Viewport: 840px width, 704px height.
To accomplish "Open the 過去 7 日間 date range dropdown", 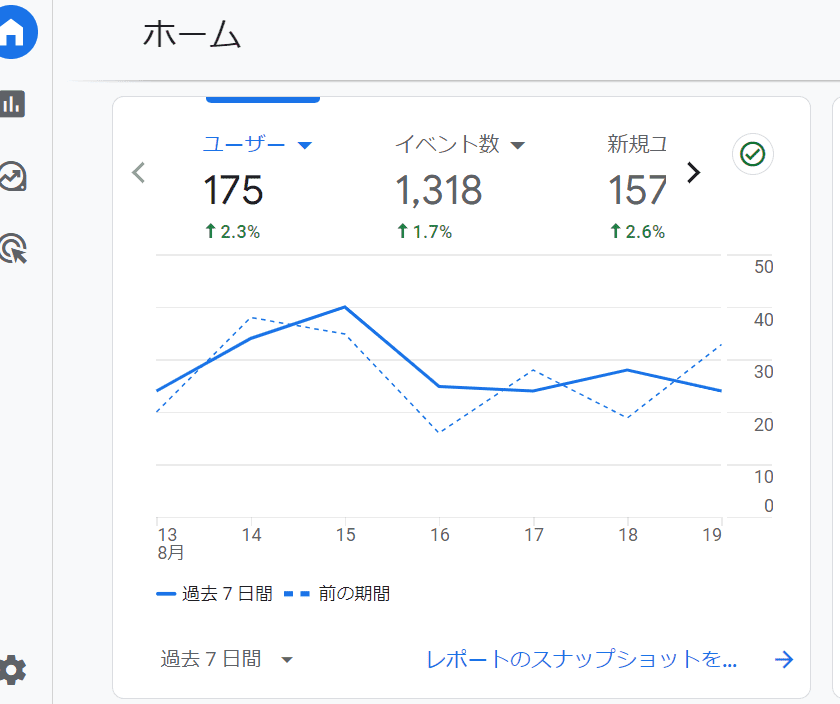I will (227, 659).
